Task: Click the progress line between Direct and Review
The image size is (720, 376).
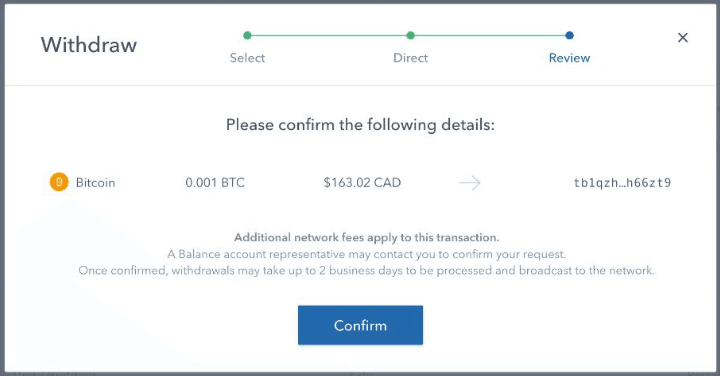Action: [490, 35]
